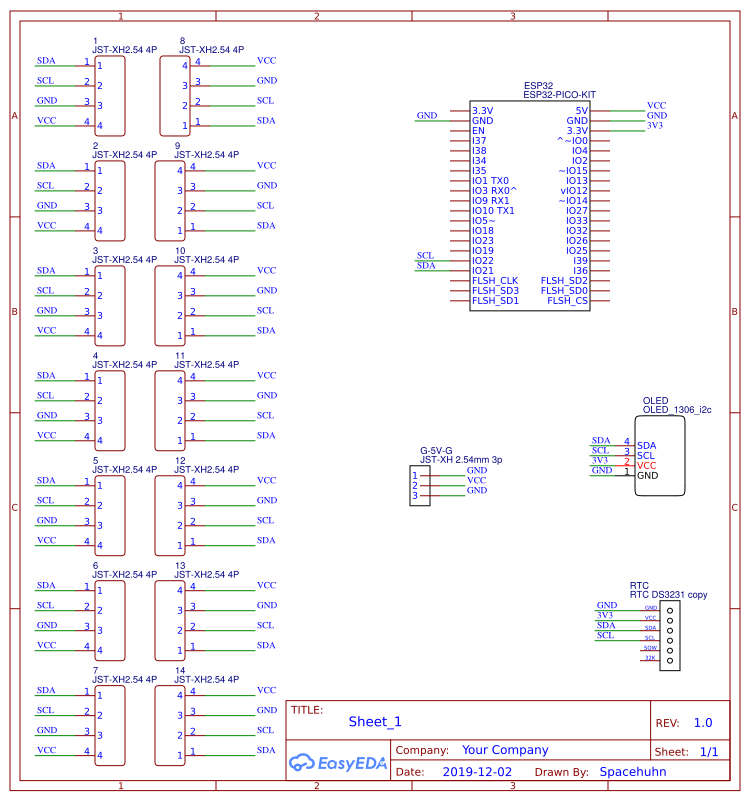This screenshot has height=801, width=750.
Task: Select connector 1 symbol body
Action: tap(110, 96)
